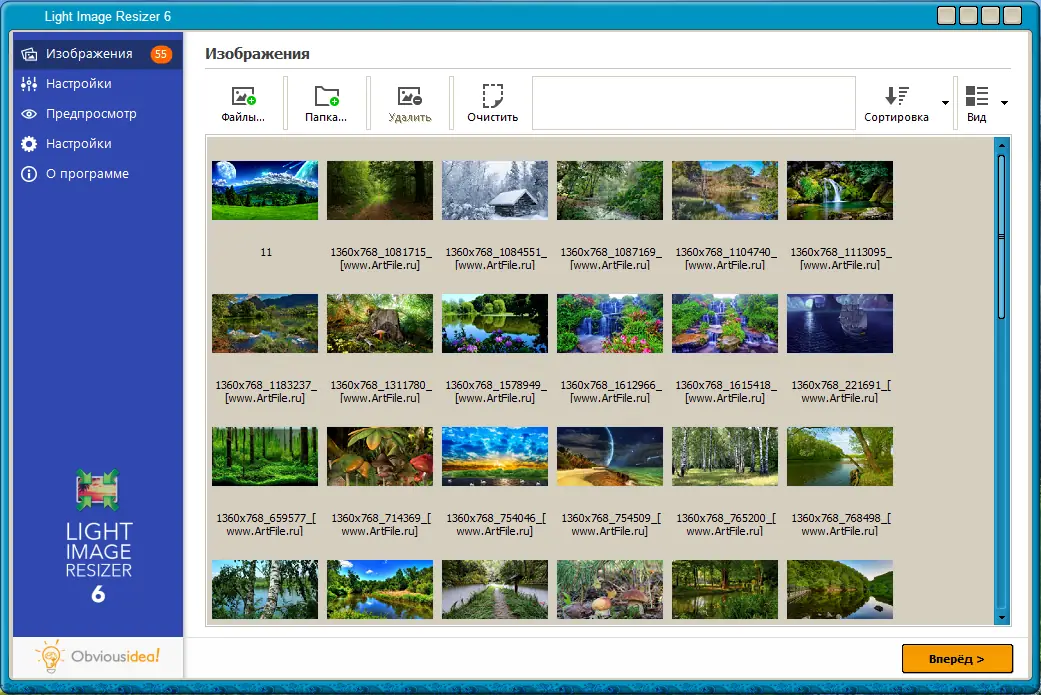
Task: Expand the Сортировка dropdown arrow
Action: click(x=945, y=103)
